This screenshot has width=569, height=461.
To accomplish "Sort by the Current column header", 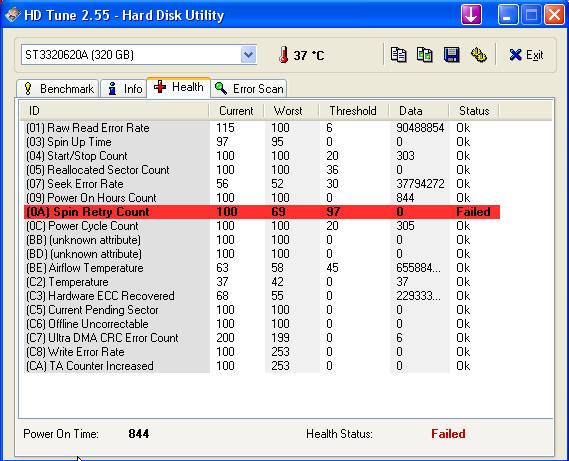I will tap(236, 111).
